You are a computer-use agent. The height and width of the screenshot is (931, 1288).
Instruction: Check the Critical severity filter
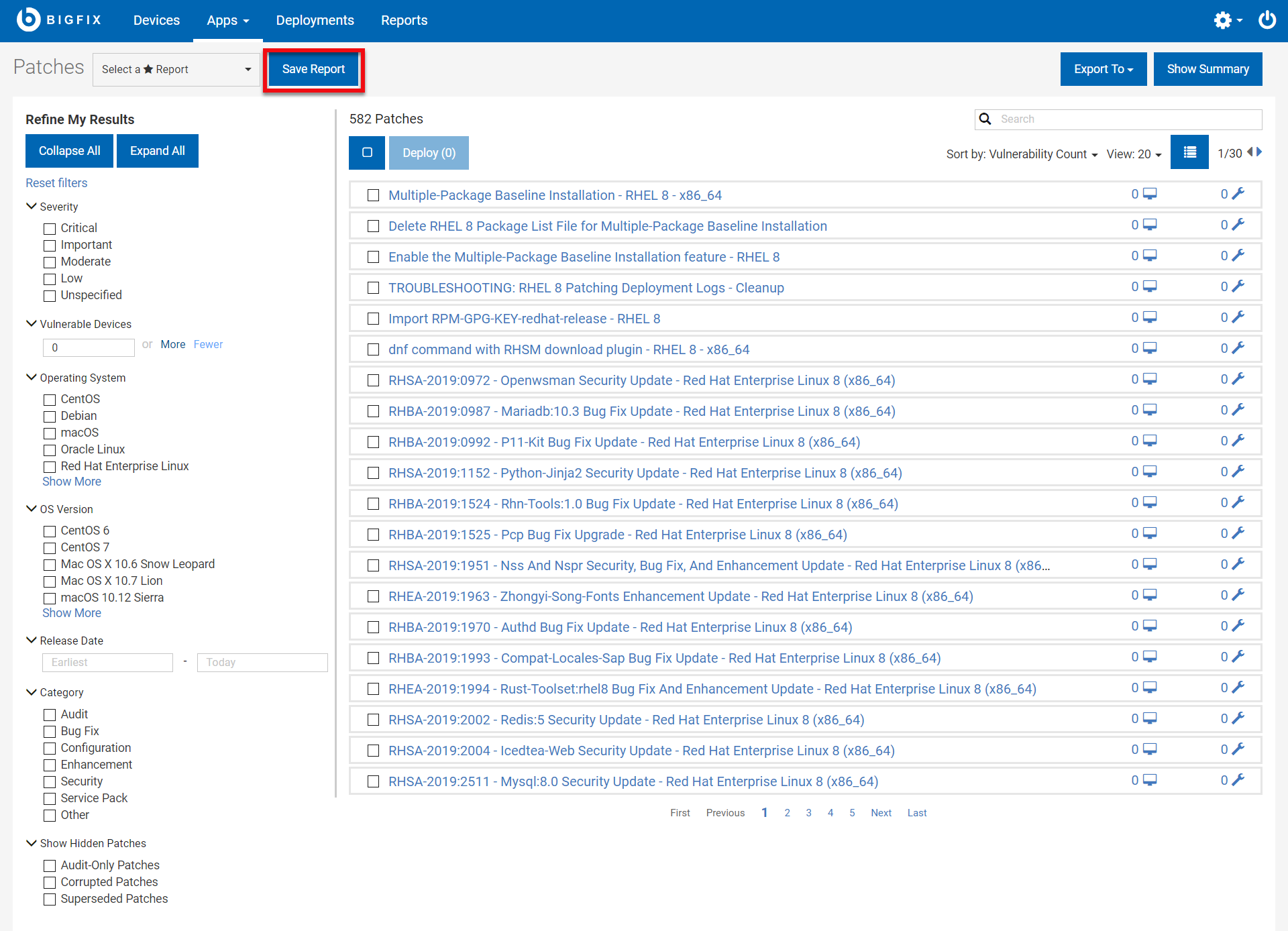click(50, 229)
